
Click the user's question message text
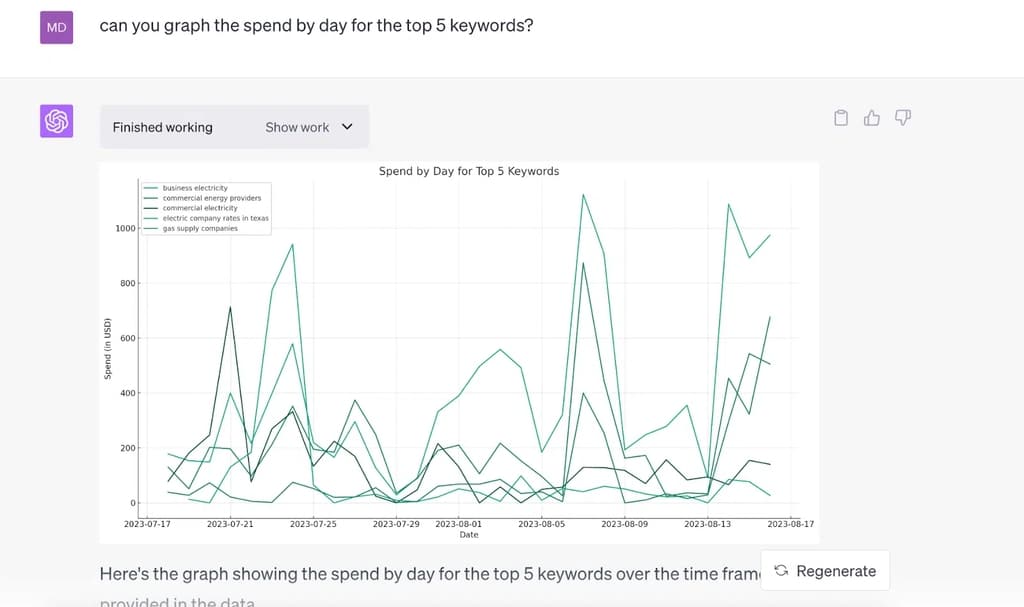coord(315,25)
